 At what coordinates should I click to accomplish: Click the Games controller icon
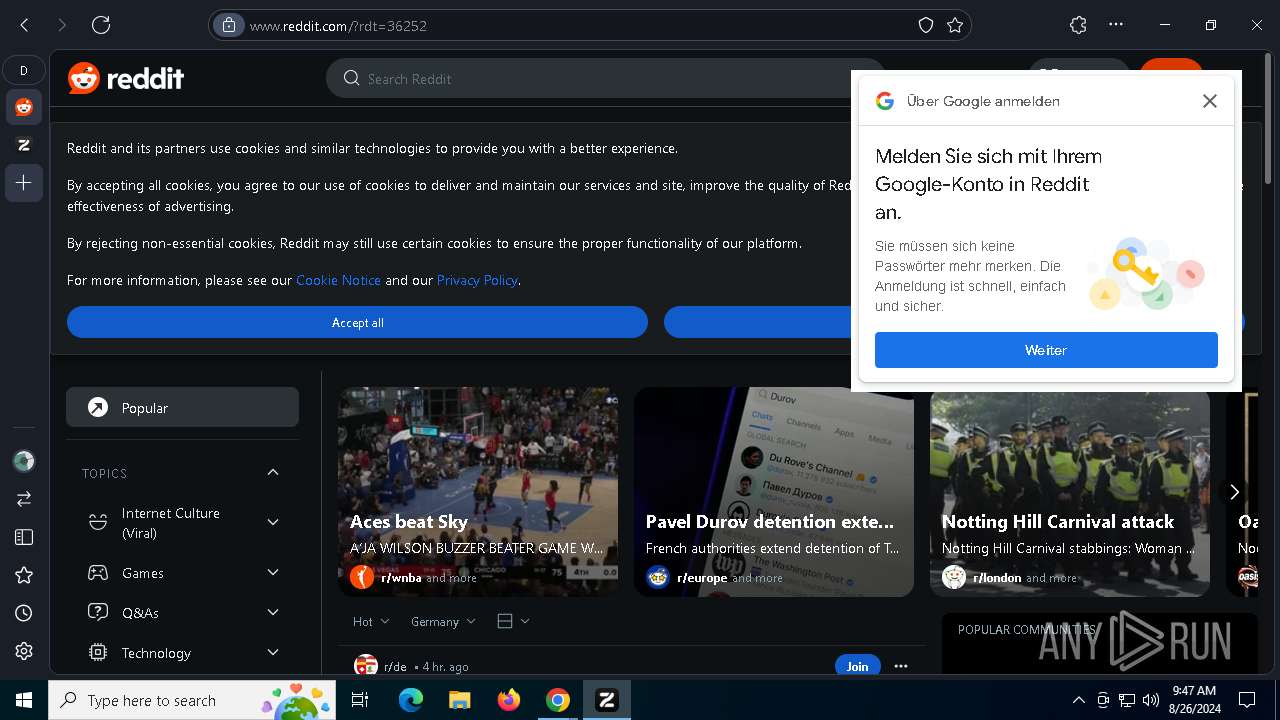(x=98, y=573)
